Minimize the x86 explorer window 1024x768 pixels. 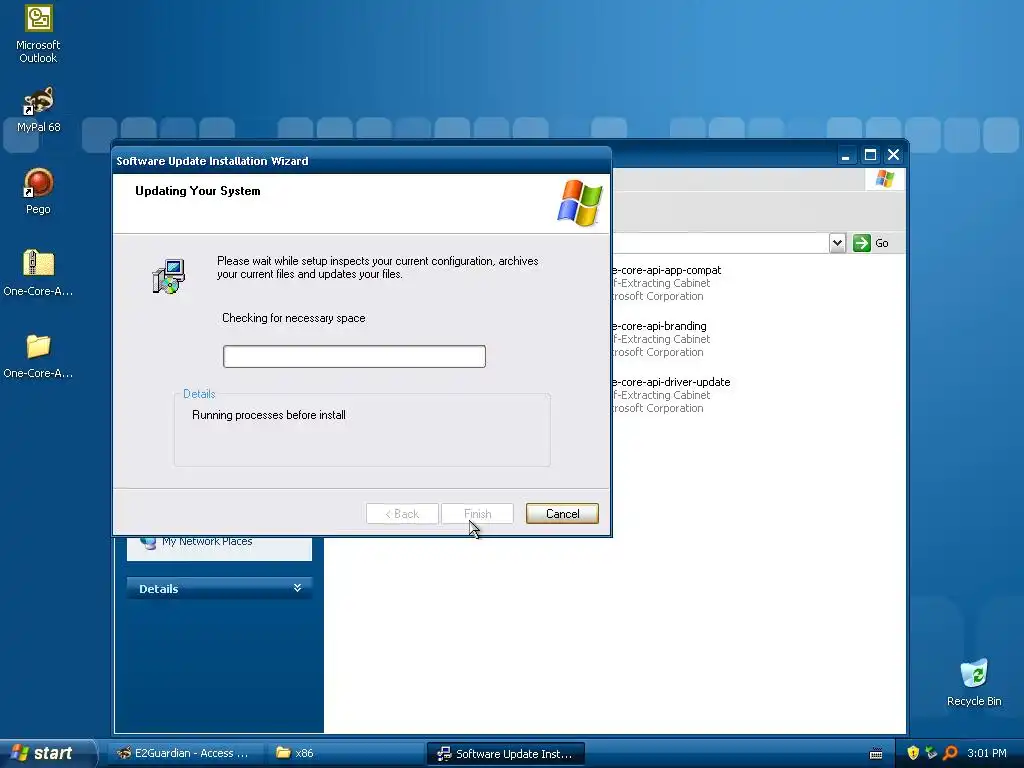coord(846,155)
